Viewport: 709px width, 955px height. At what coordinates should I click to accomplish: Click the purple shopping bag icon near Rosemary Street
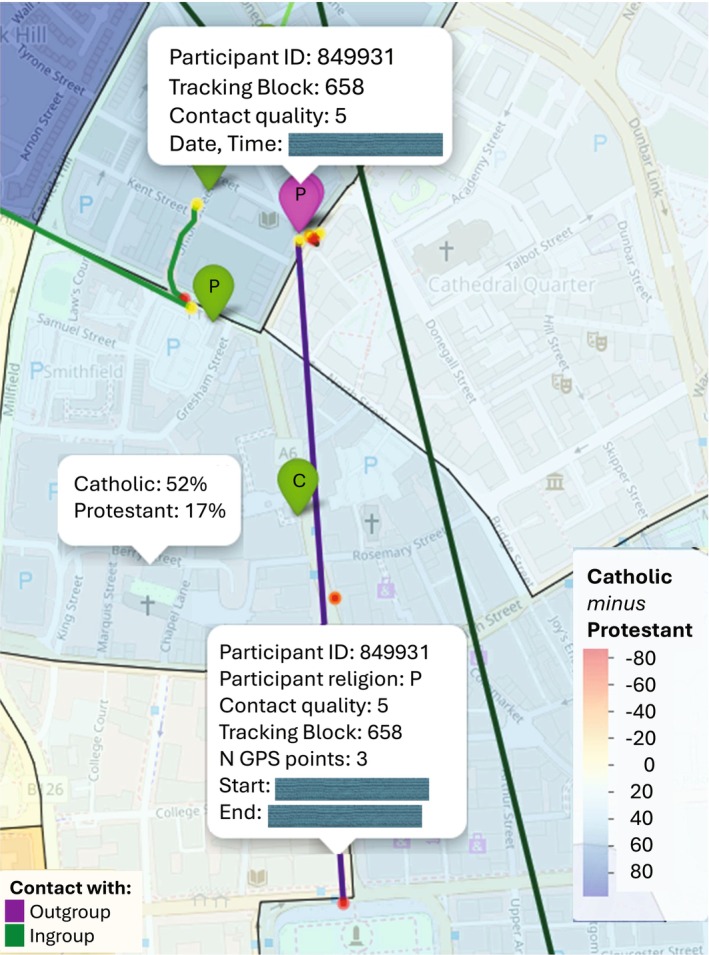[385, 588]
